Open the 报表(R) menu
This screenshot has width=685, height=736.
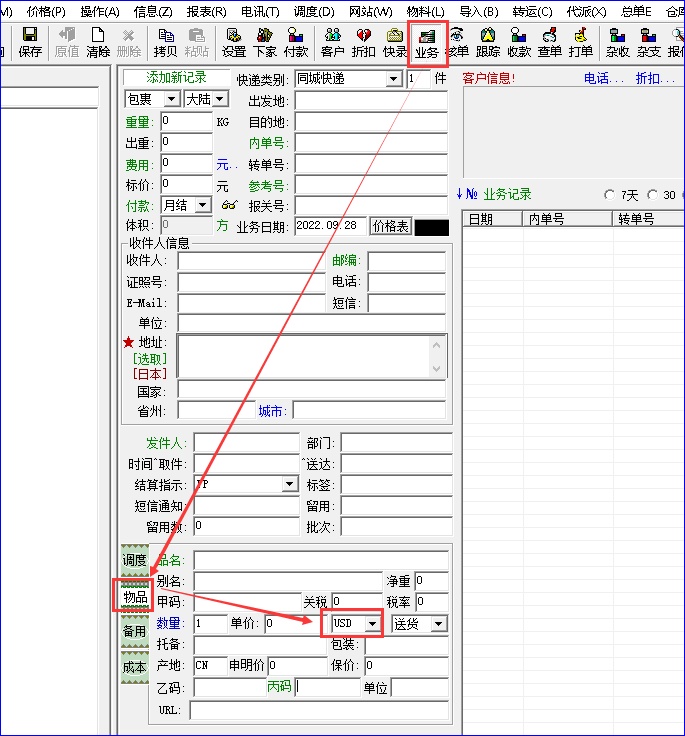[207, 11]
